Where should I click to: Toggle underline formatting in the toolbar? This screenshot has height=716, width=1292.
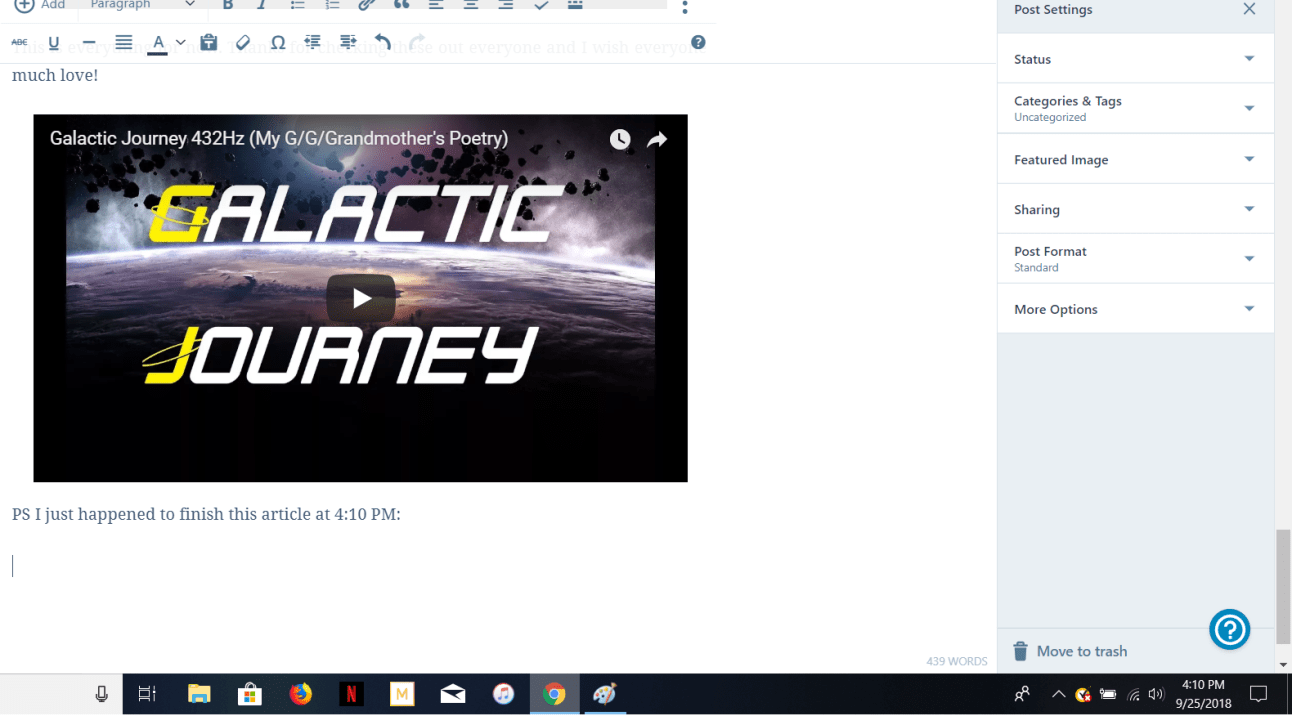pos(54,43)
